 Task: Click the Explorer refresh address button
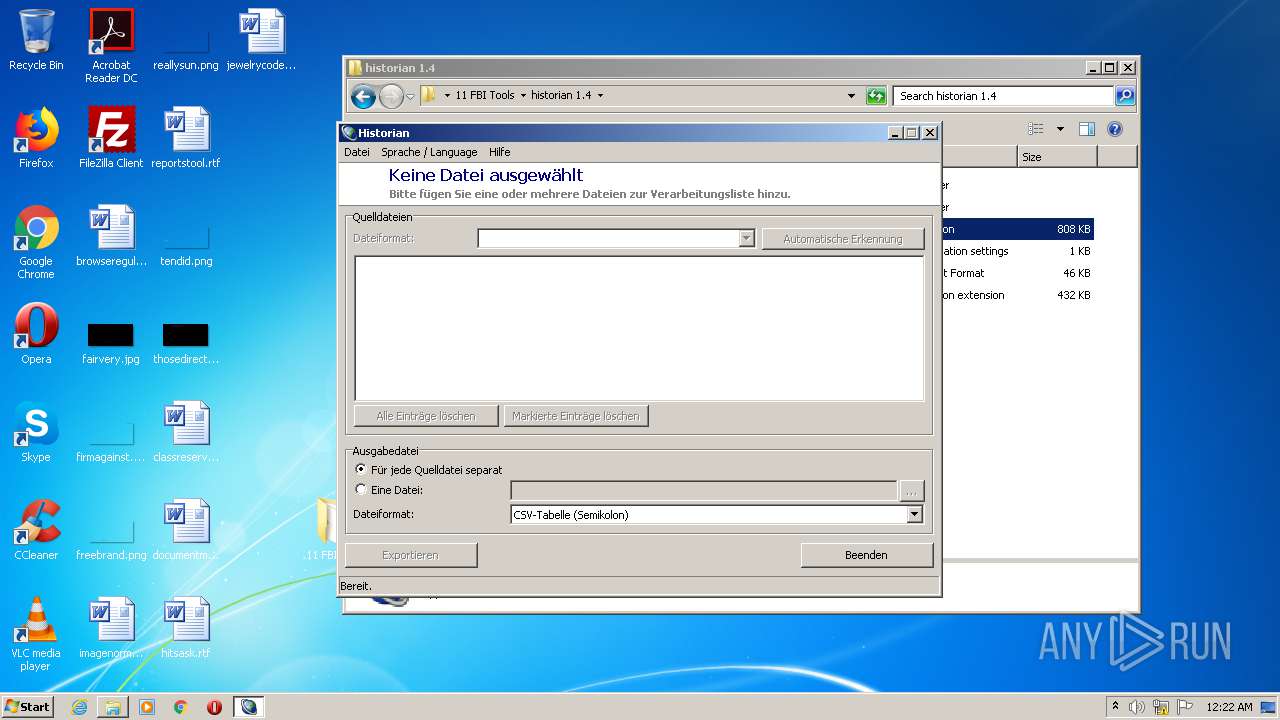tap(876, 96)
